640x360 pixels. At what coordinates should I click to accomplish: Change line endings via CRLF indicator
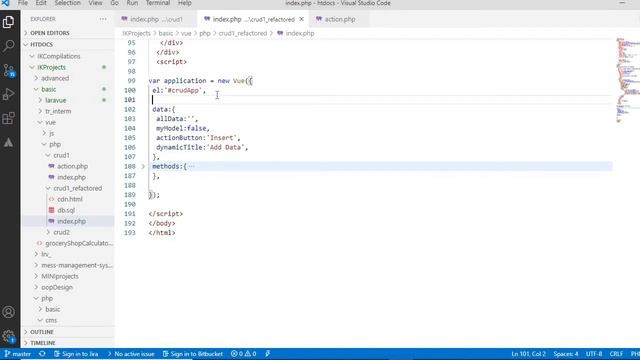click(x=616, y=354)
